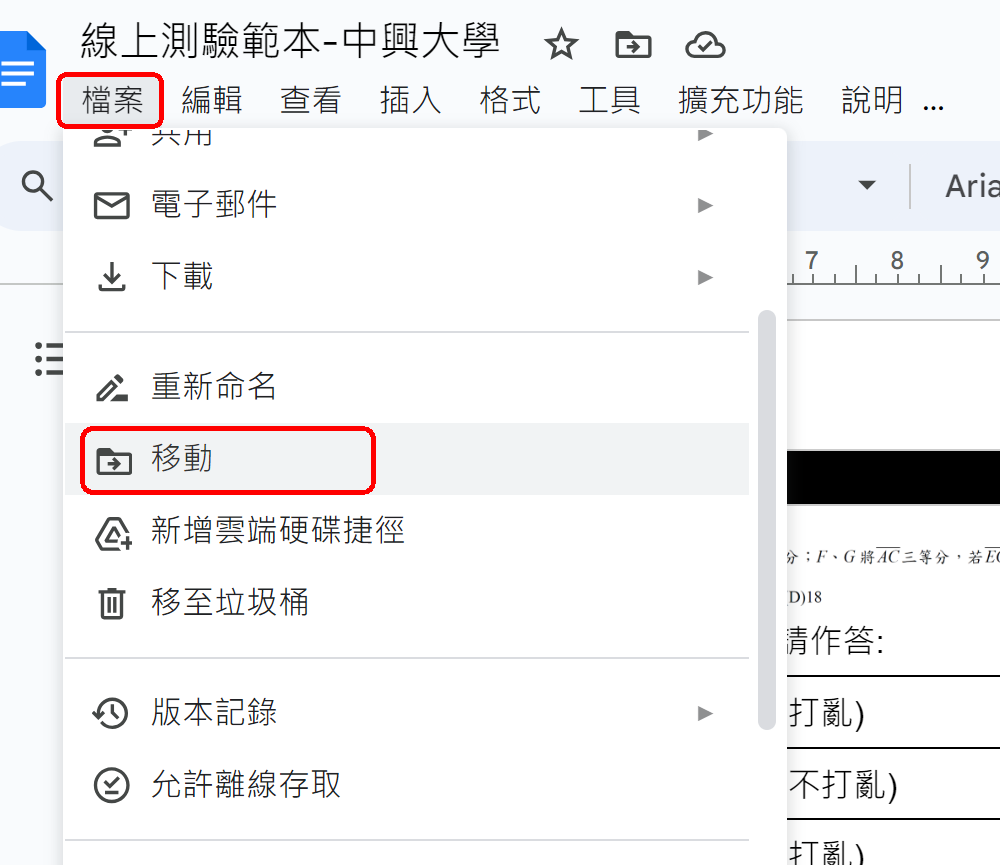Open the 擴充功能 menu
This screenshot has width=1000, height=865.
(x=740, y=100)
